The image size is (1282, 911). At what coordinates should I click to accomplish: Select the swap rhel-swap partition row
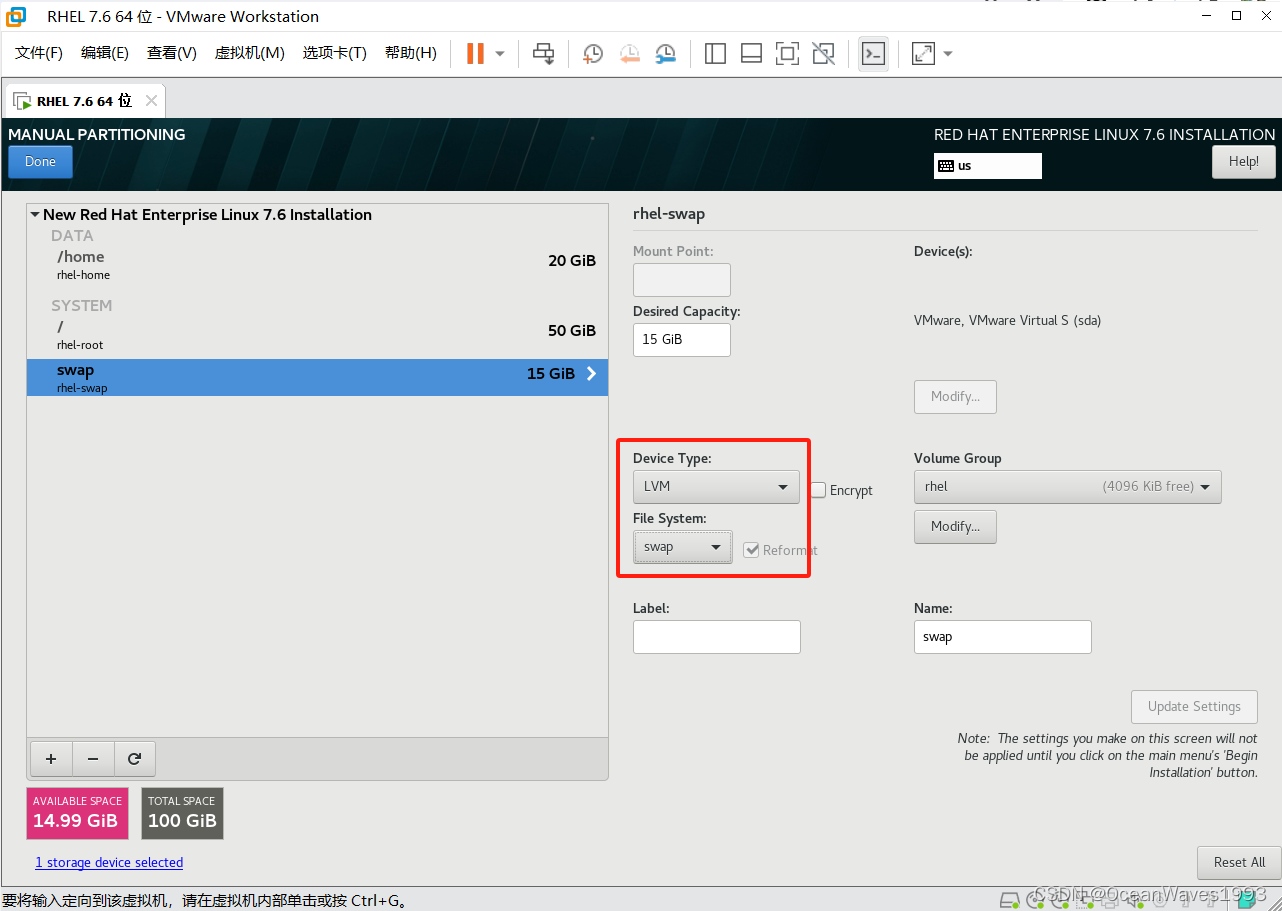(317, 377)
